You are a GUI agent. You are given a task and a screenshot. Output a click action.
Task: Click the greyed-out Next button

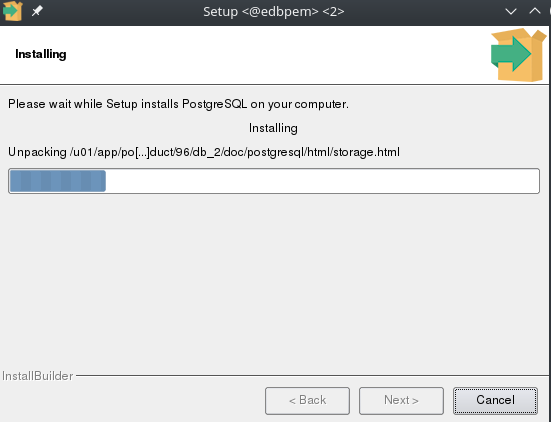click(401, 401)
